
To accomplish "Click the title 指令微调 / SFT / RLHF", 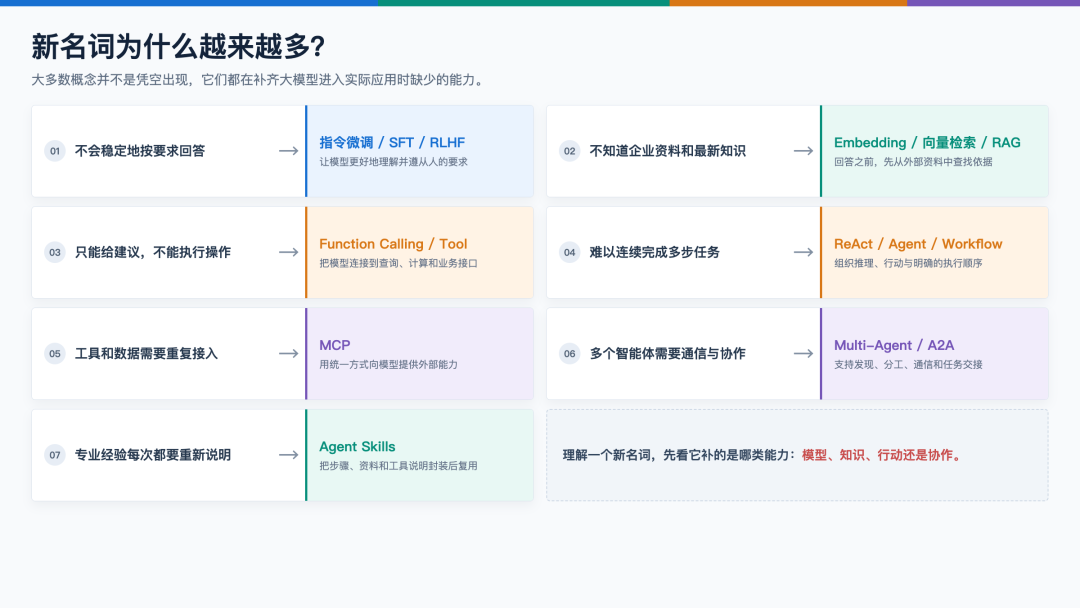I will click(392, 143).
